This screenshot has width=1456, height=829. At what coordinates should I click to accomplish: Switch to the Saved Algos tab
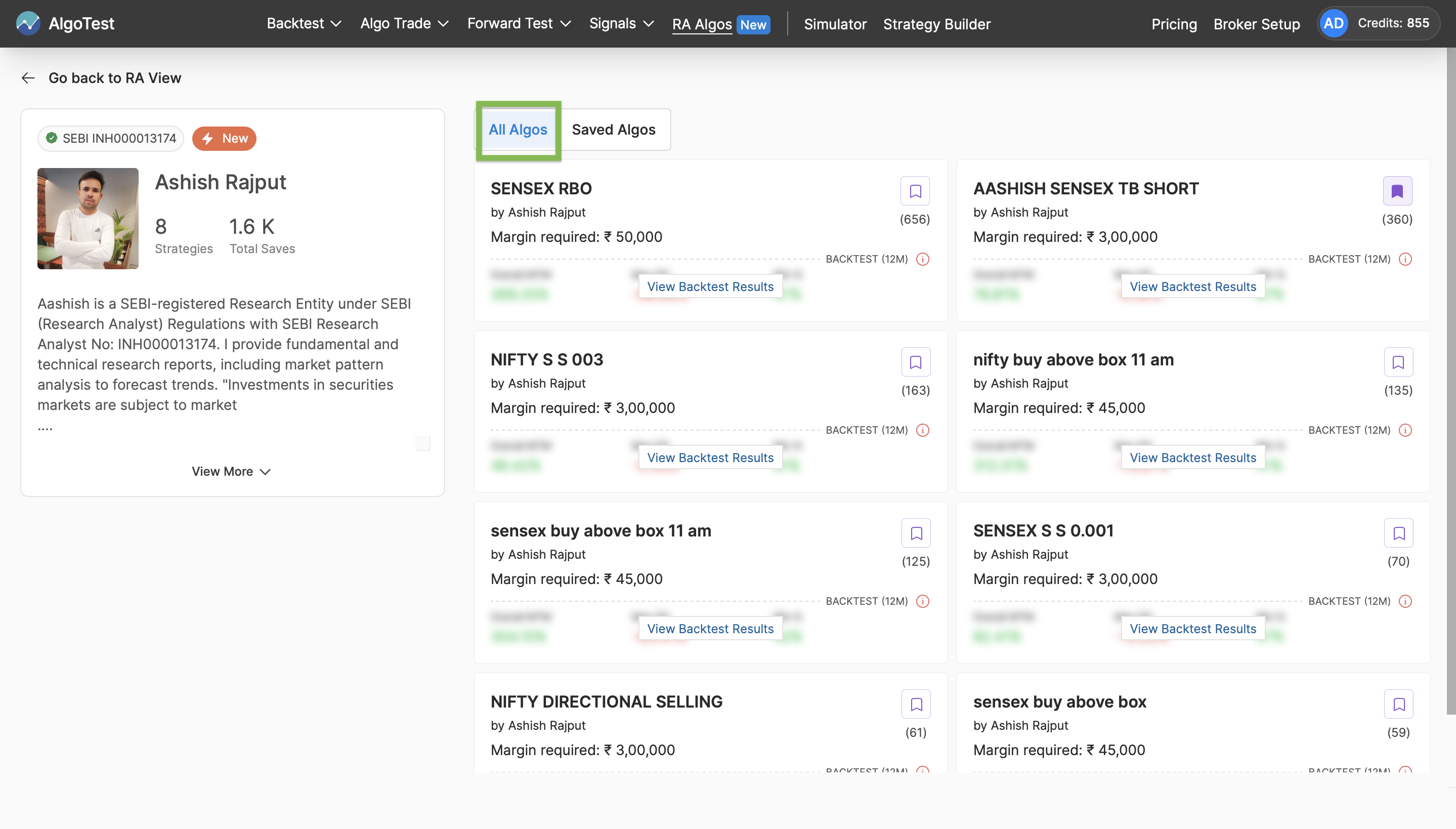613,130
